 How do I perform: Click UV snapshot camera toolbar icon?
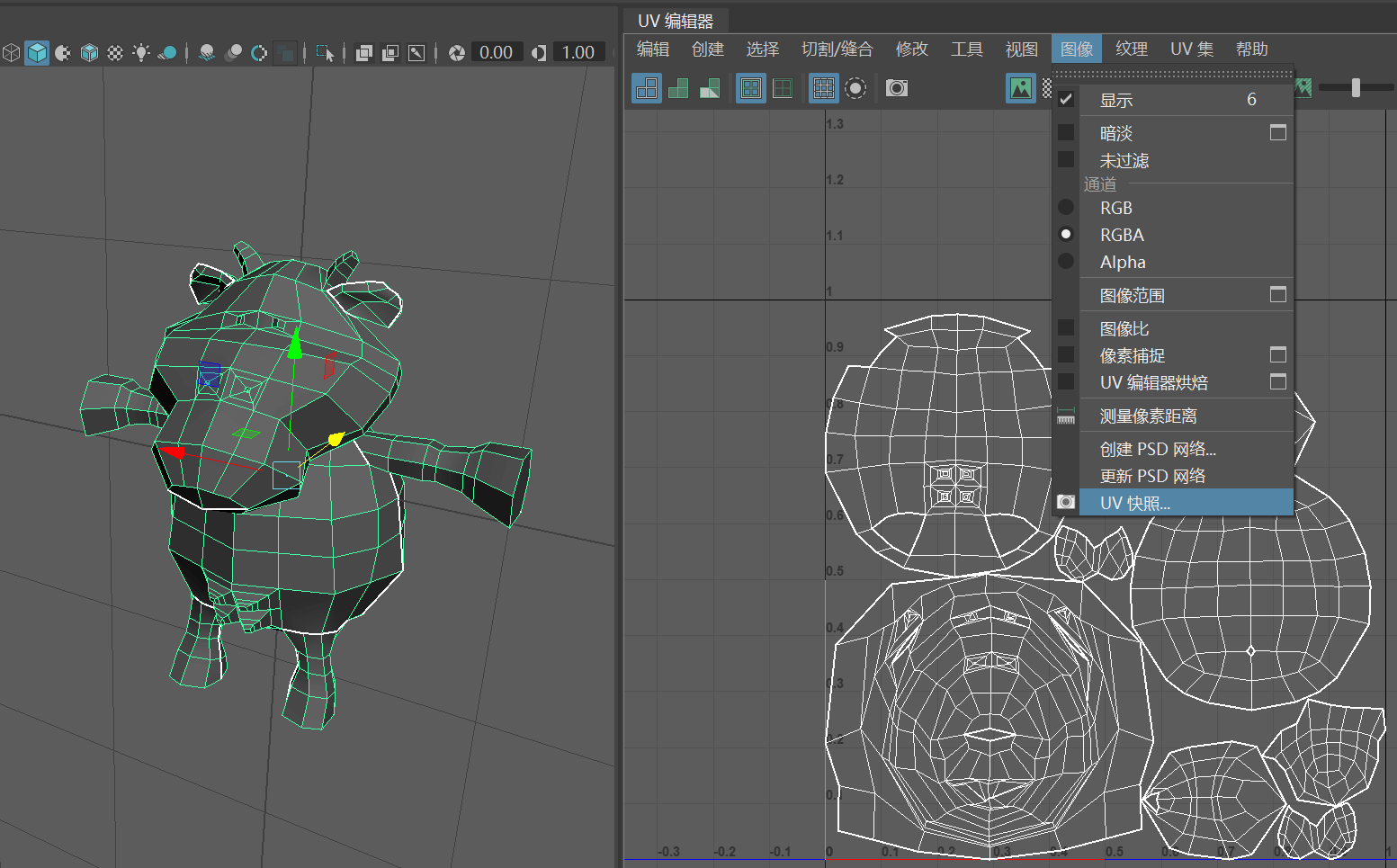(x=897, y=88)
